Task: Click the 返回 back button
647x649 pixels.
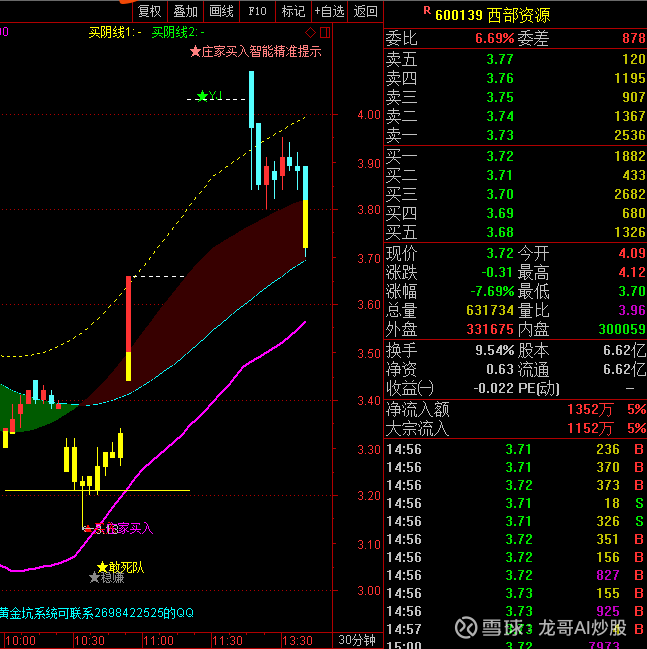Action: 366,11
